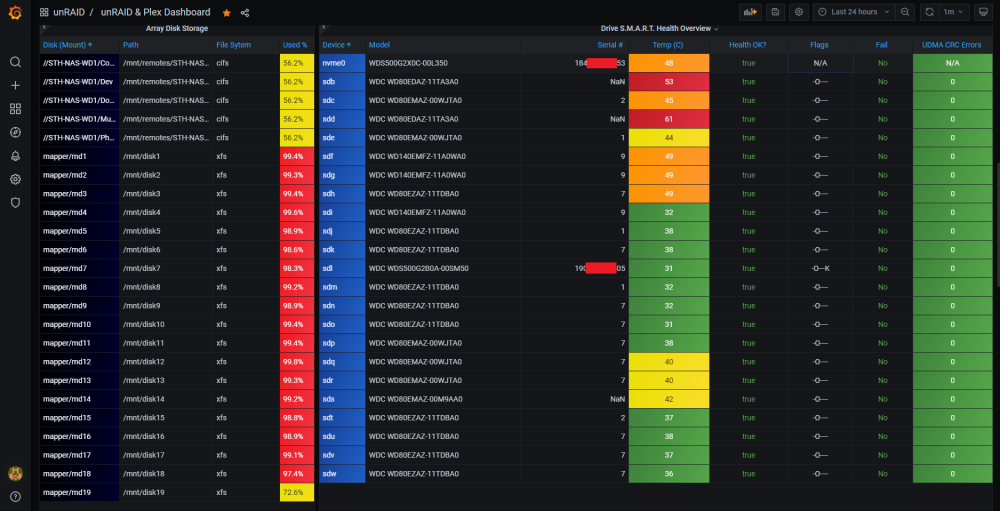Toggle the star to favorite dashboard
Viewport: 1000px width, 511px height.
tap(226, 13)
